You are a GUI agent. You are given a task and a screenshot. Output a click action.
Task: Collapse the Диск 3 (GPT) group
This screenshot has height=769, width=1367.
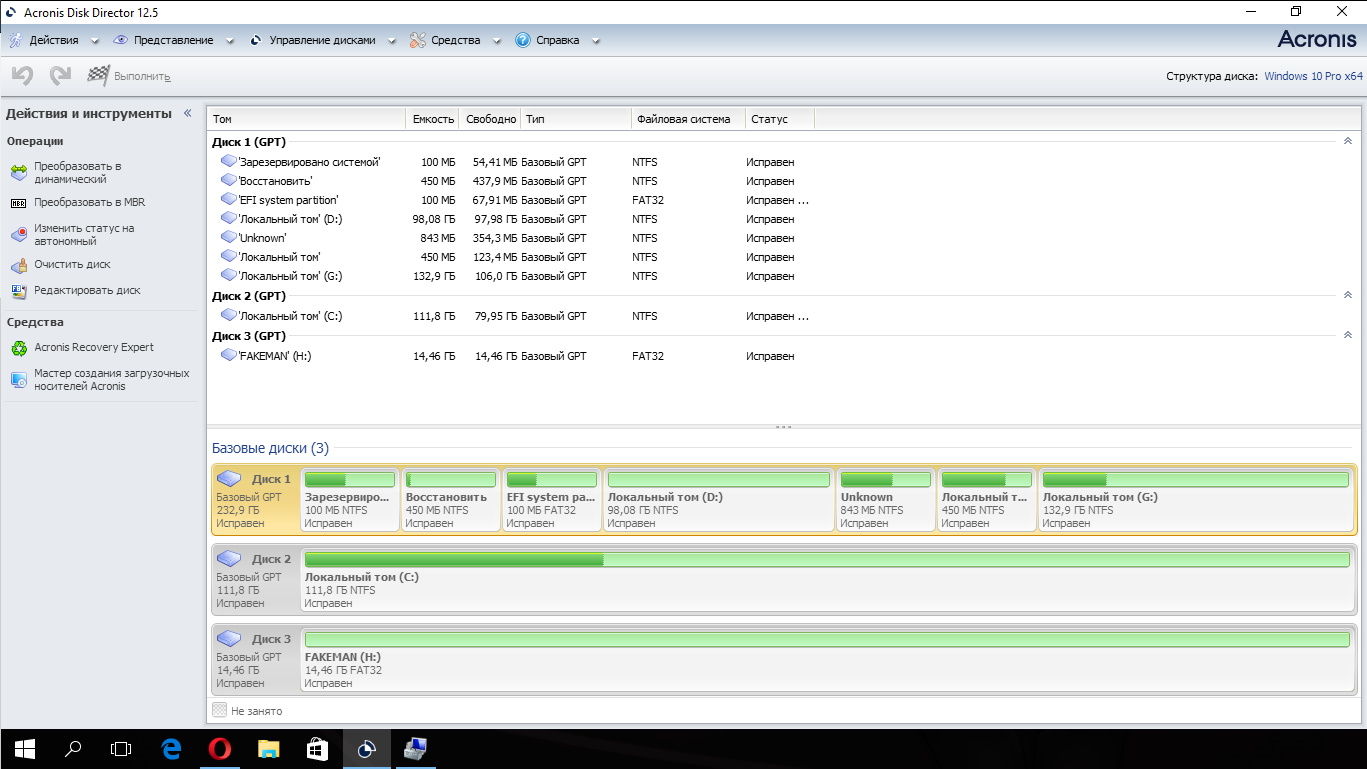pyautogui.click(x=1347, y=335)
